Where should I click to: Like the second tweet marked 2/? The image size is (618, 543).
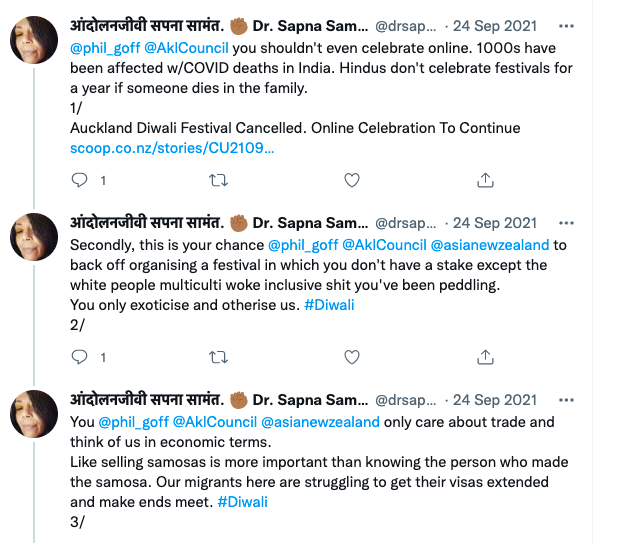[352, 356]
